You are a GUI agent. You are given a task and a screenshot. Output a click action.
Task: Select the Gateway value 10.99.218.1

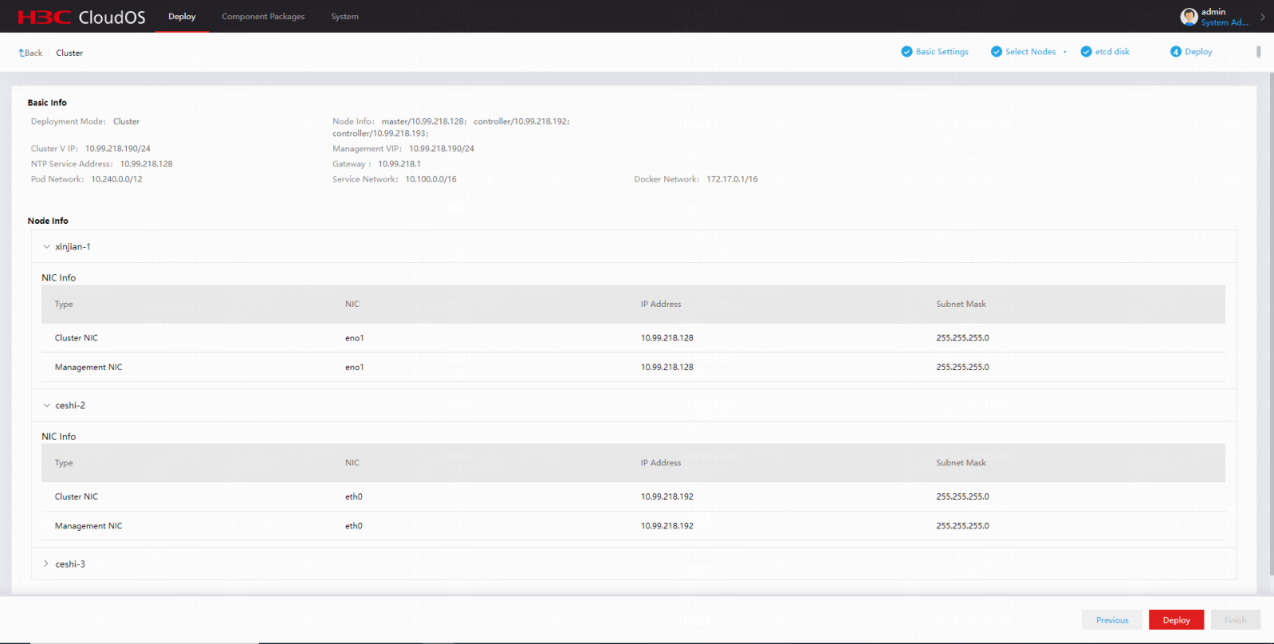(x=400, y=164)
